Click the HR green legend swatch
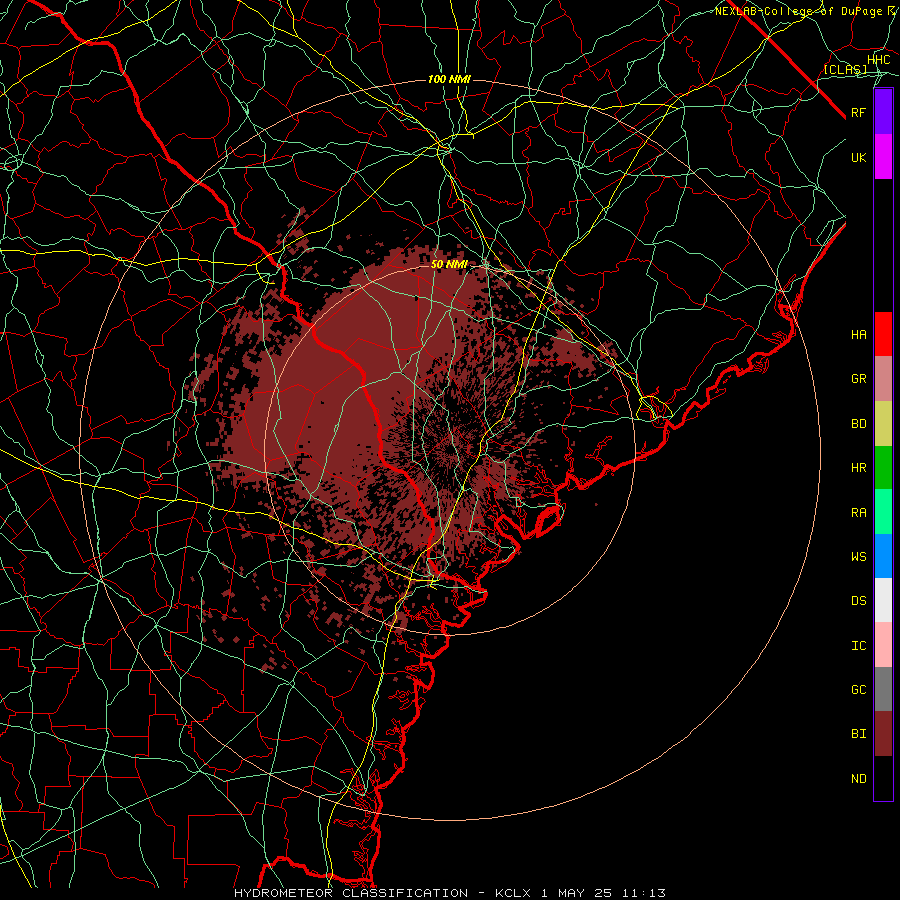 click(883, 468)
